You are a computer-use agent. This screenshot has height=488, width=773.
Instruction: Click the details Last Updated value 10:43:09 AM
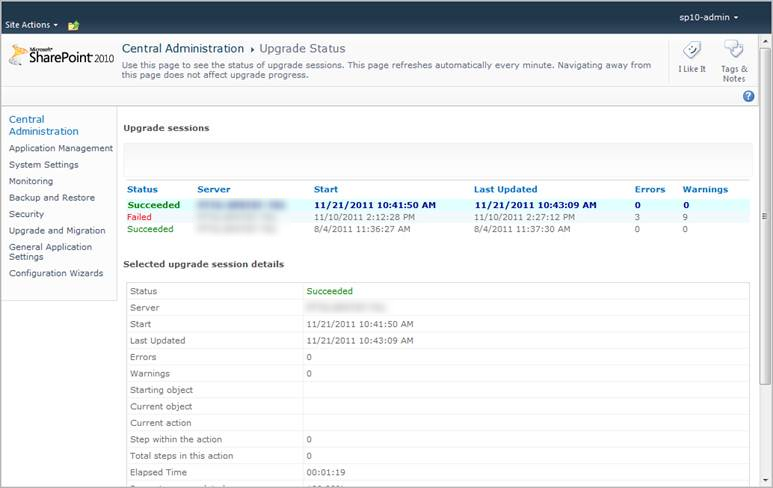click(x=360, y=341)
